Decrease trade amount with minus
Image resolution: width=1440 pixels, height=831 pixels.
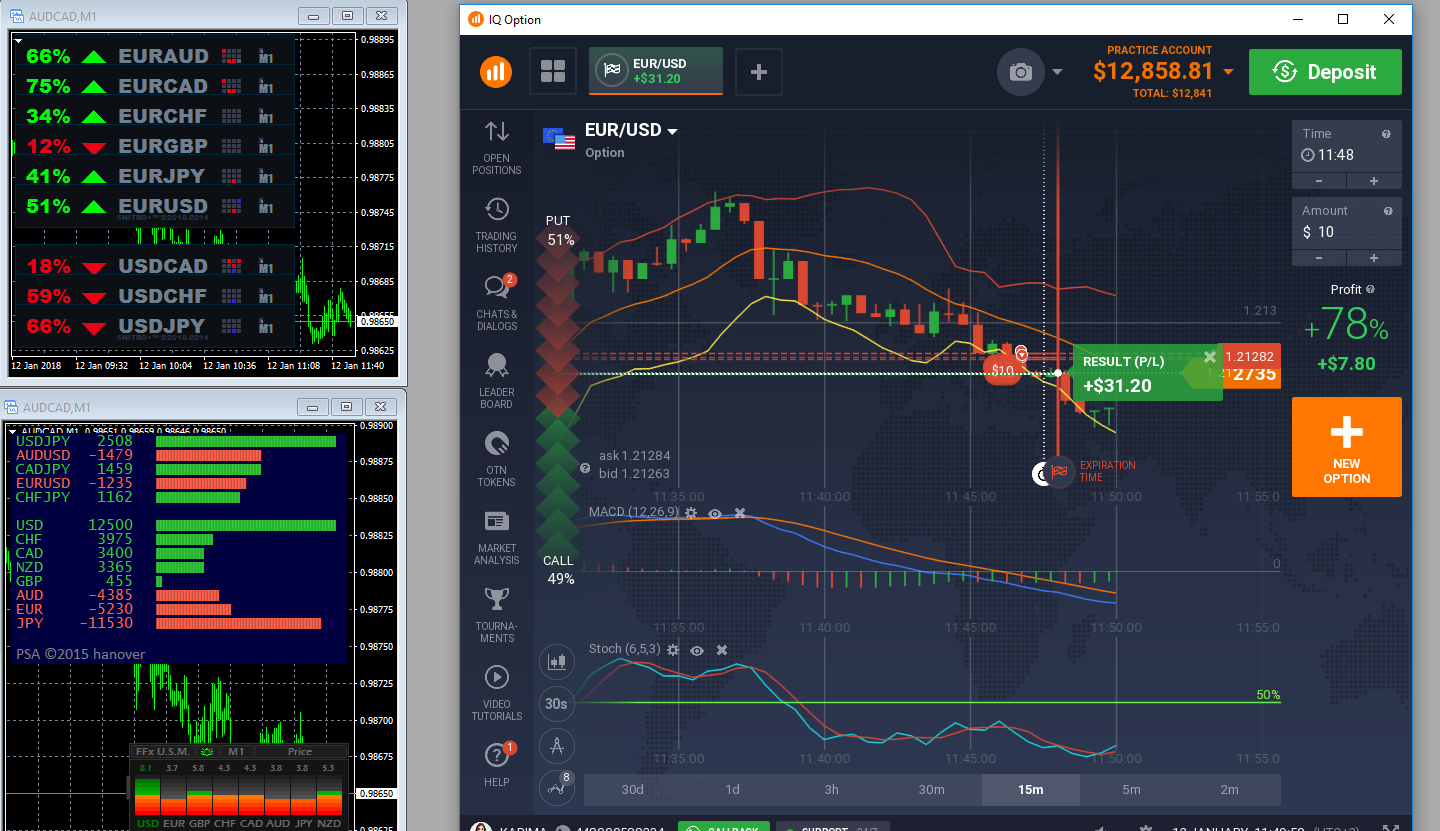pos(1319,258)
